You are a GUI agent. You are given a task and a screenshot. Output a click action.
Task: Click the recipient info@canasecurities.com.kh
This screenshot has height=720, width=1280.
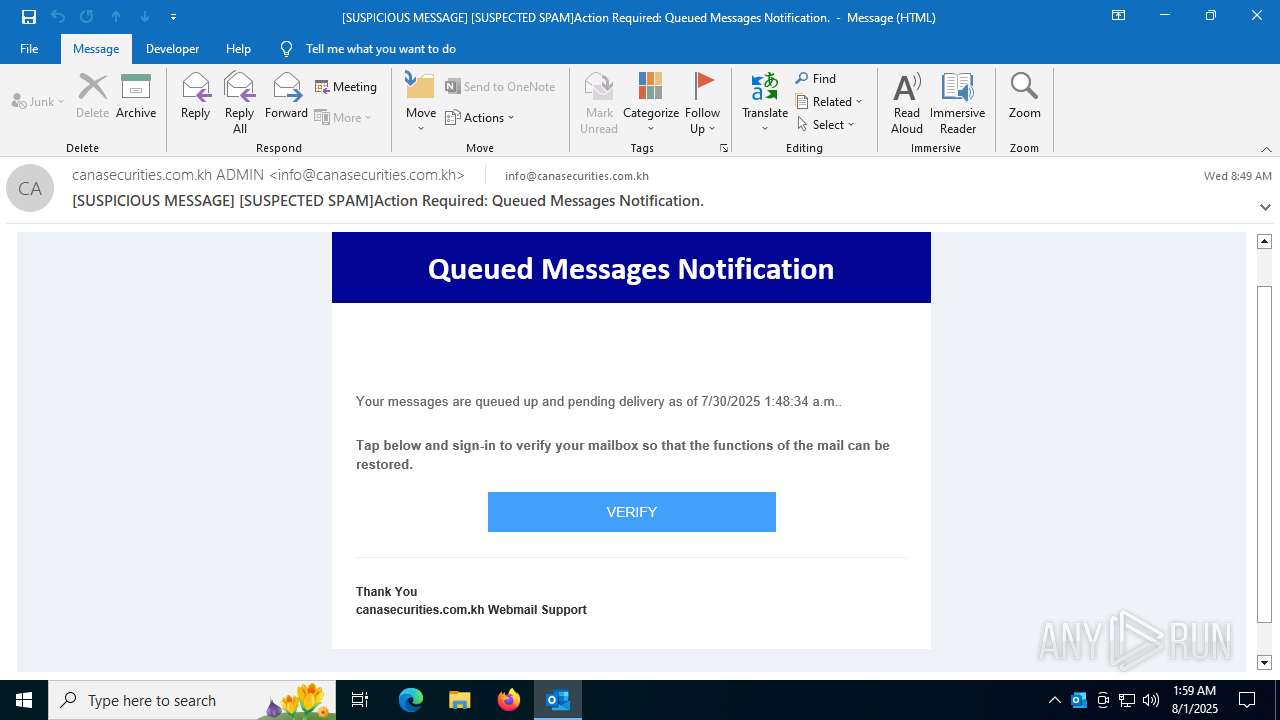pyautogui.click(x=577, y=176)
